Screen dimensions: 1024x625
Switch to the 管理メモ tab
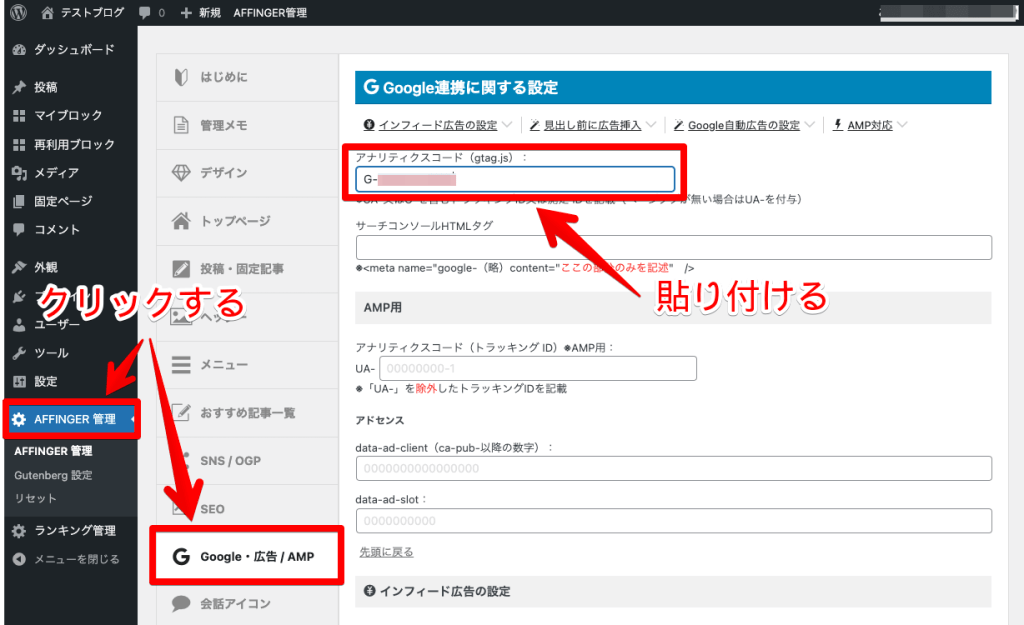248,125
